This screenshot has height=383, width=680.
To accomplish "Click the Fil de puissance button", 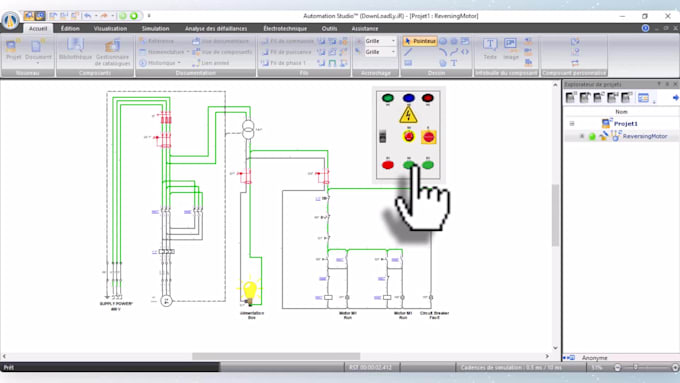I will click(x=286, y=52).
